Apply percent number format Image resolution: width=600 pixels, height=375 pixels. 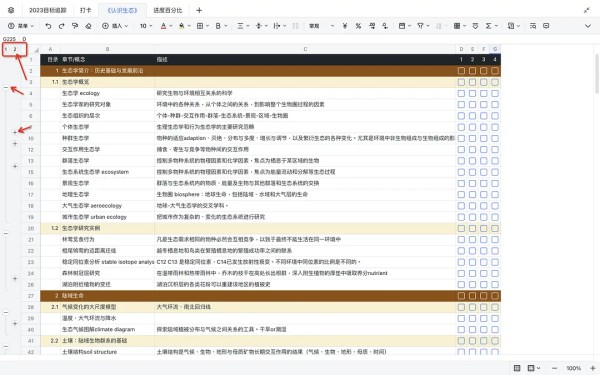pyautogui.click(x=358, y=26)
